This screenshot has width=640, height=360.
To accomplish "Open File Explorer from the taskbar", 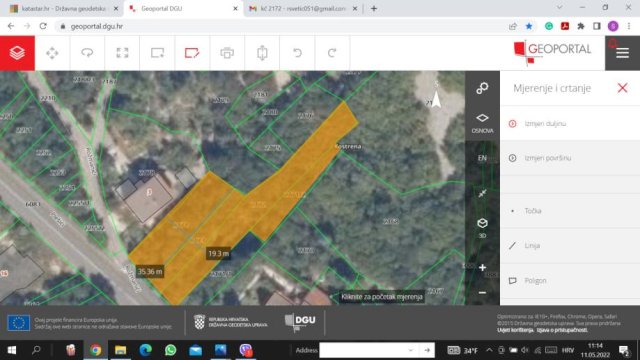I will click(x=120, y=350).
